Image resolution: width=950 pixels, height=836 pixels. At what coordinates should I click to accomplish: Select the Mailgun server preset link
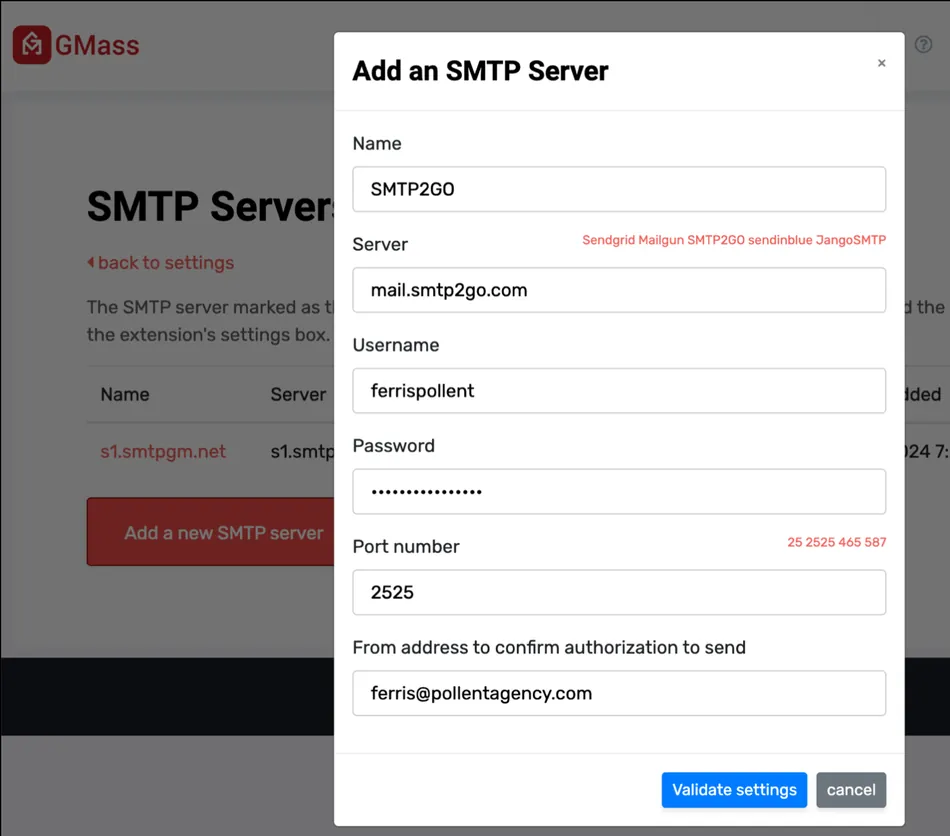click(x=661, y=240)
